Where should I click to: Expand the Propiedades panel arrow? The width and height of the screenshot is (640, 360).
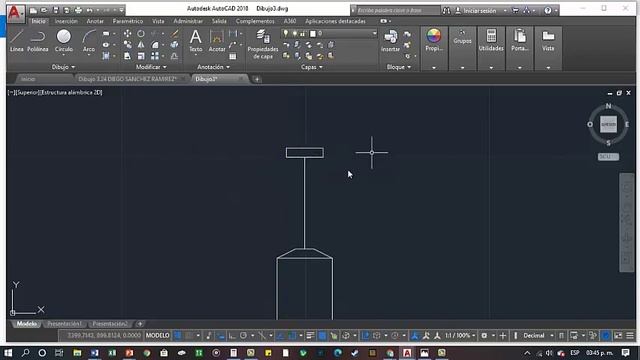434,68
